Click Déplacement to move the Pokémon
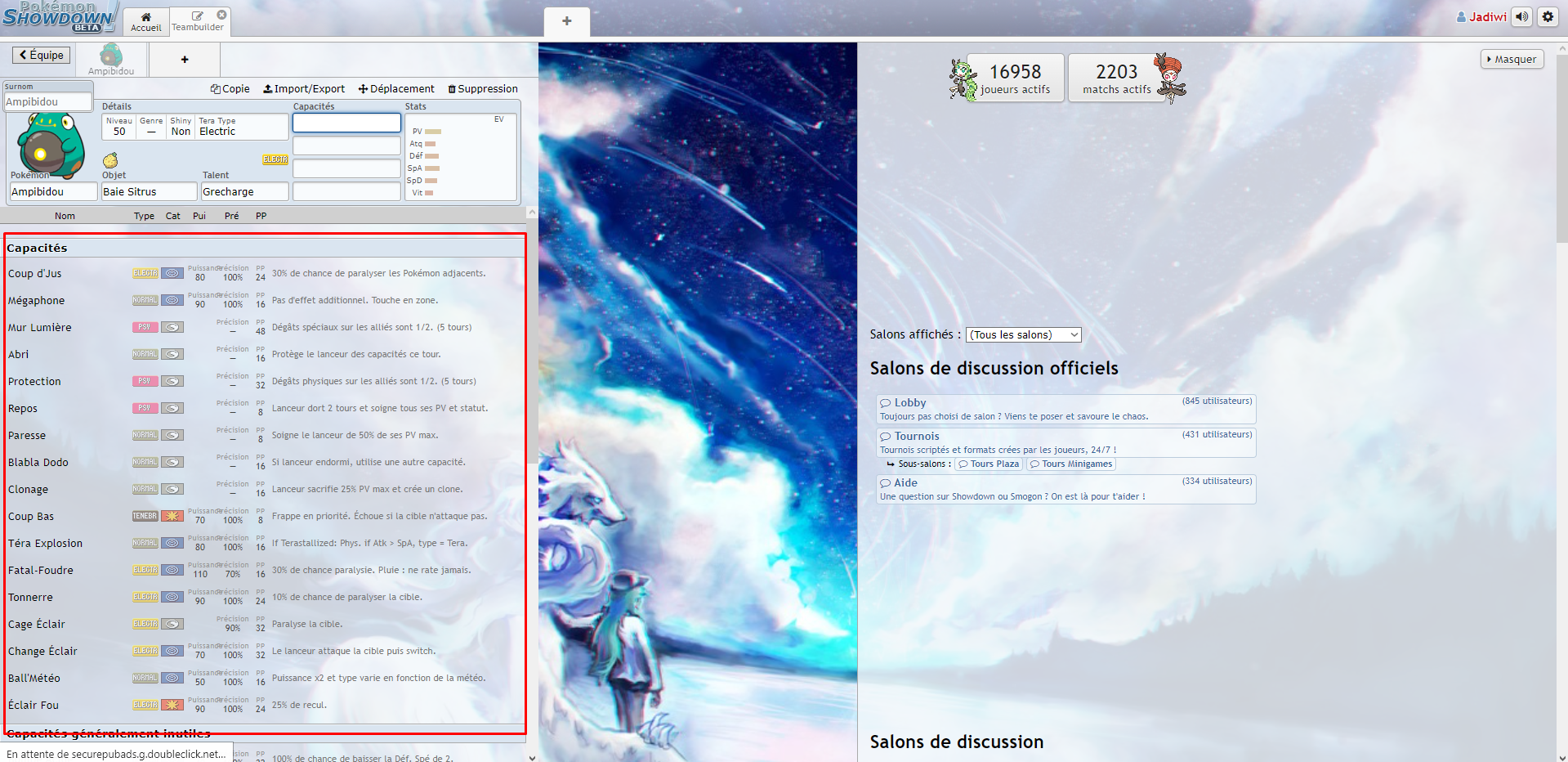 pyautogui.click(x=396, y=89)
